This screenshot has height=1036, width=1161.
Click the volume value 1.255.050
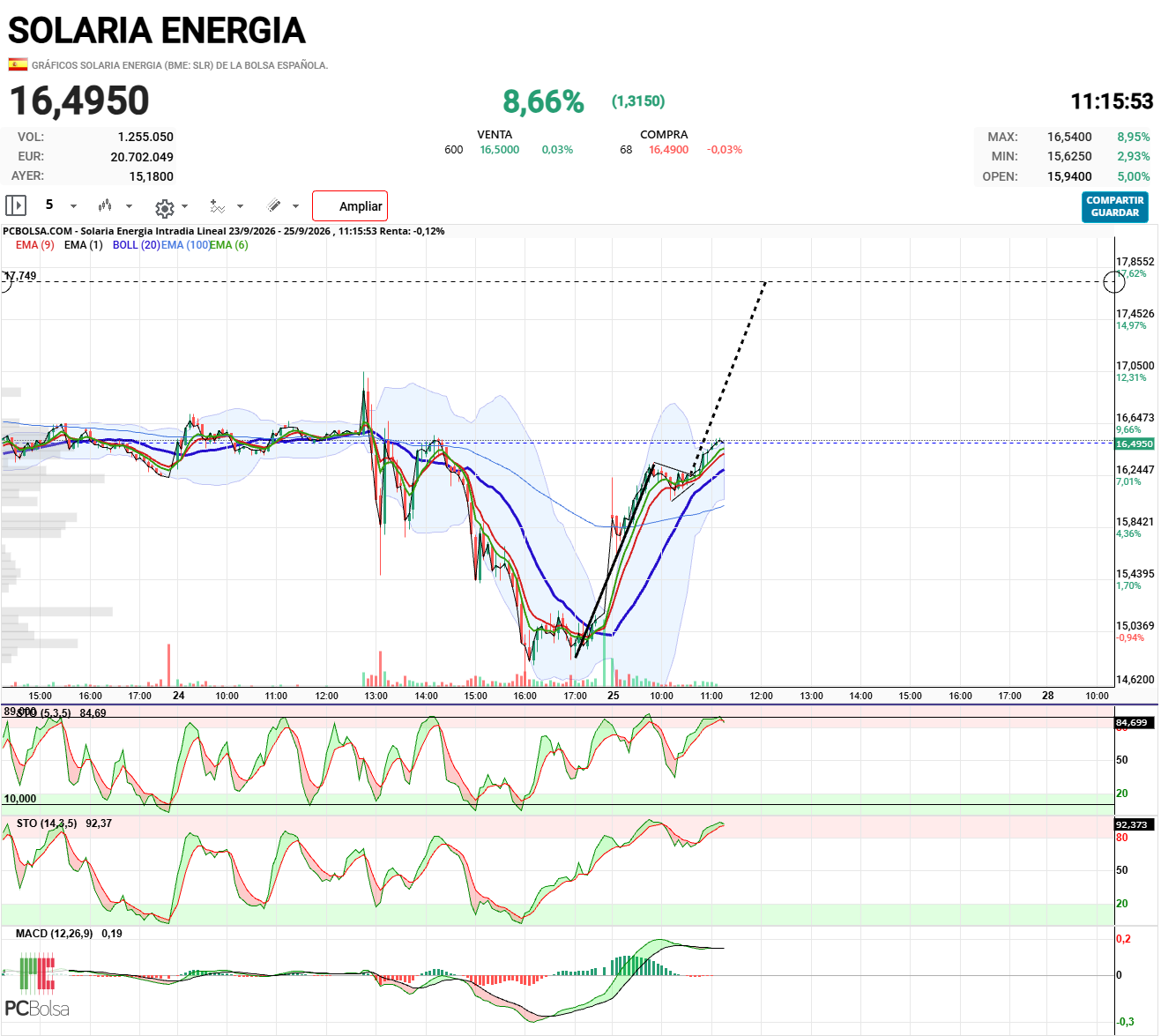(145, 137)
